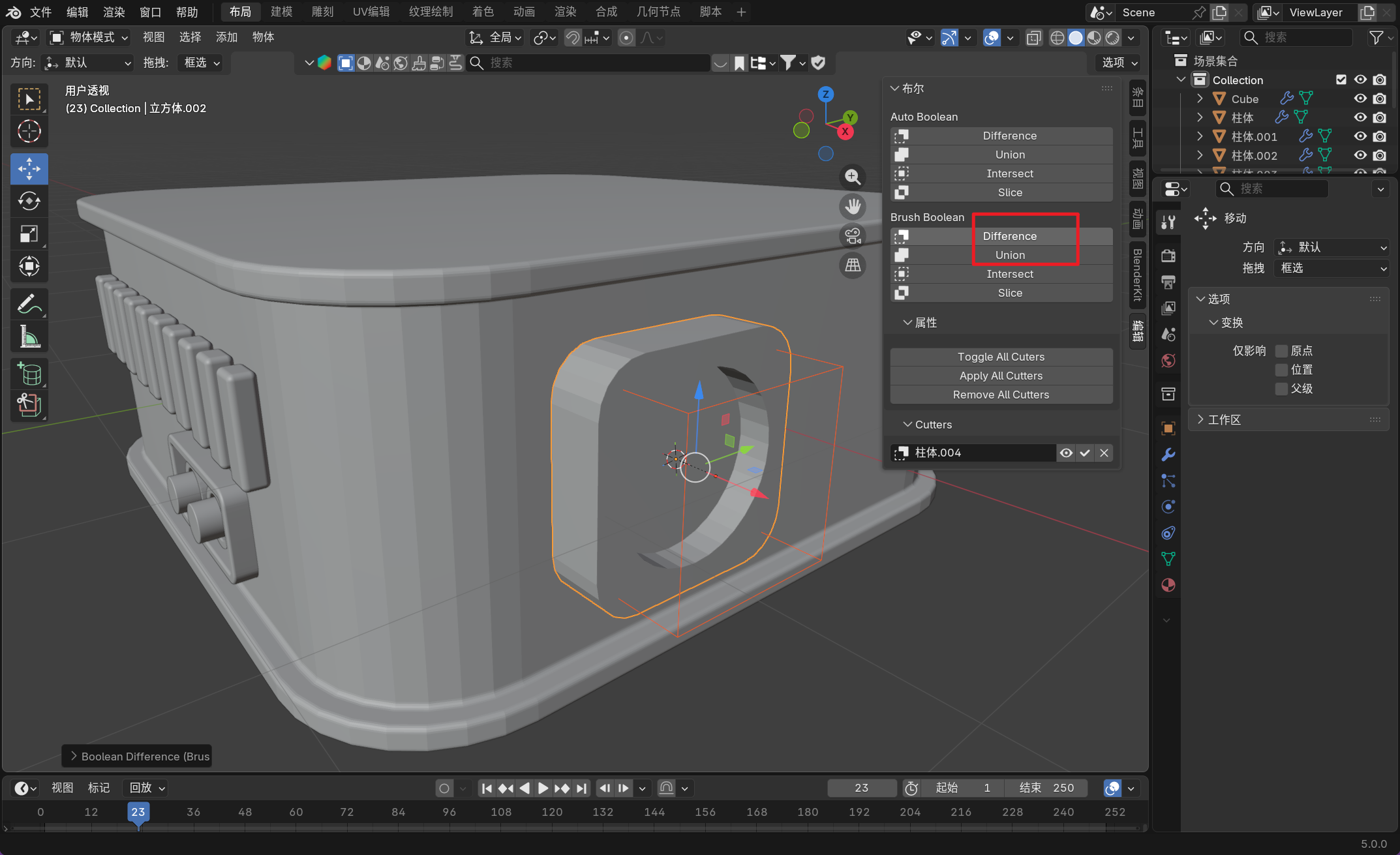Select the Scale tool in left toolbar
This screenshot has width=1400, height=855.
[29, 233]
